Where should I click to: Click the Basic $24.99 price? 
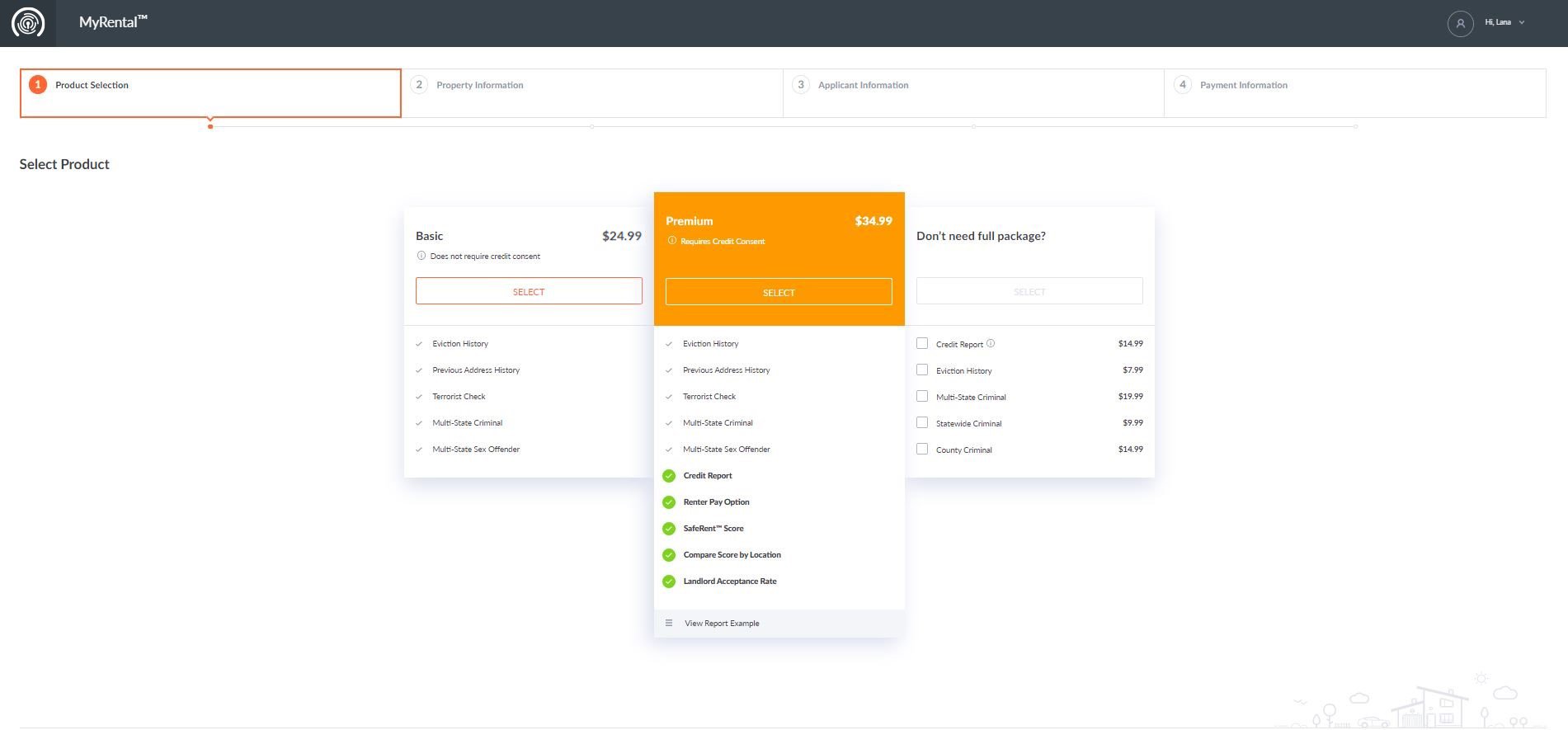pos(622,236)
